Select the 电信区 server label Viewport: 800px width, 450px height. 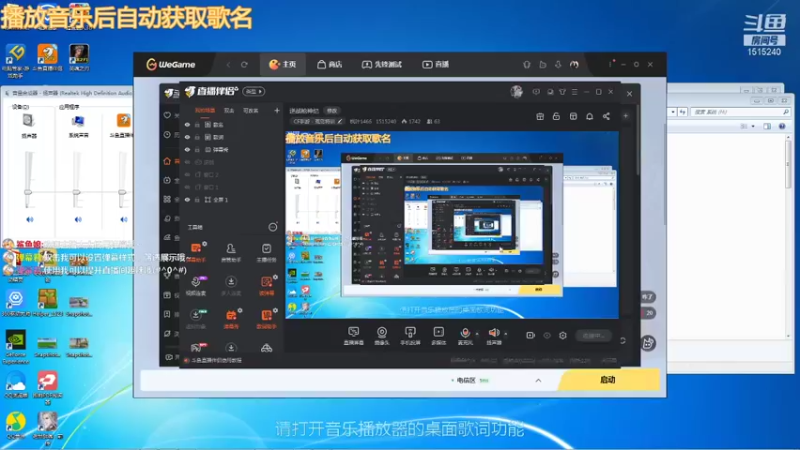466,381
